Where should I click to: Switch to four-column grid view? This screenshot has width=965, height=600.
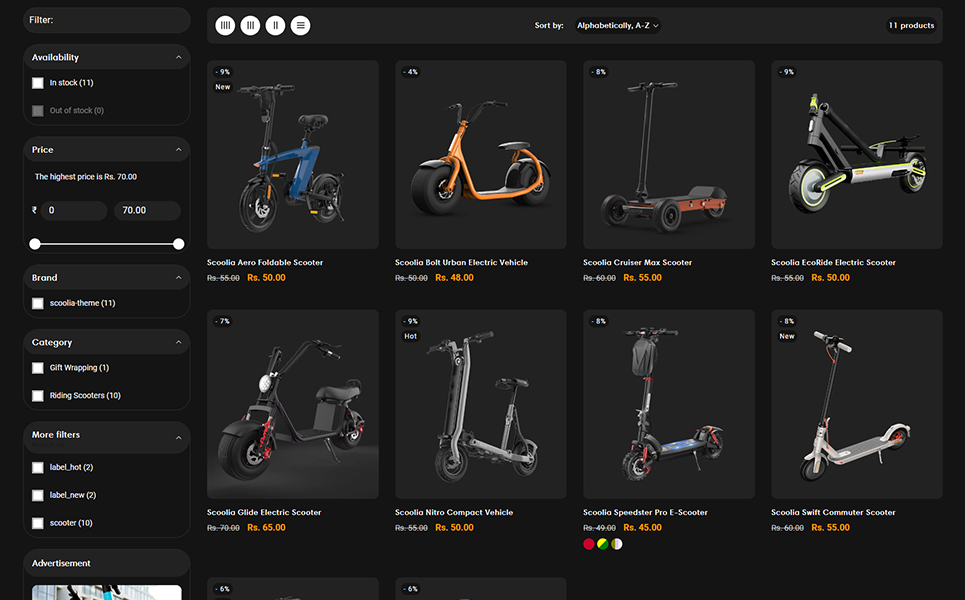pyautogui.click(x=225, y=25)
